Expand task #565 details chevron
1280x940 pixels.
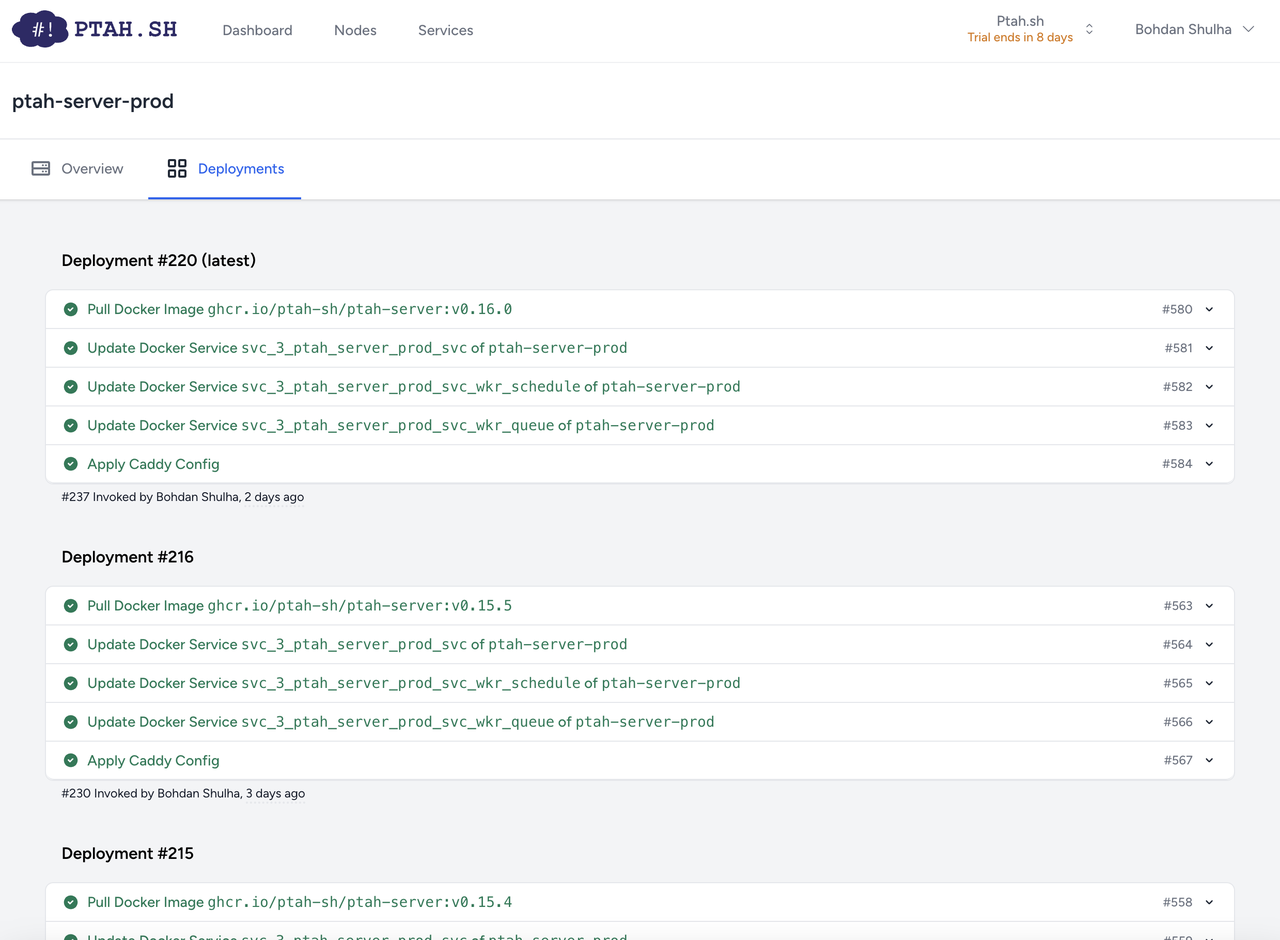(1209, 683)
